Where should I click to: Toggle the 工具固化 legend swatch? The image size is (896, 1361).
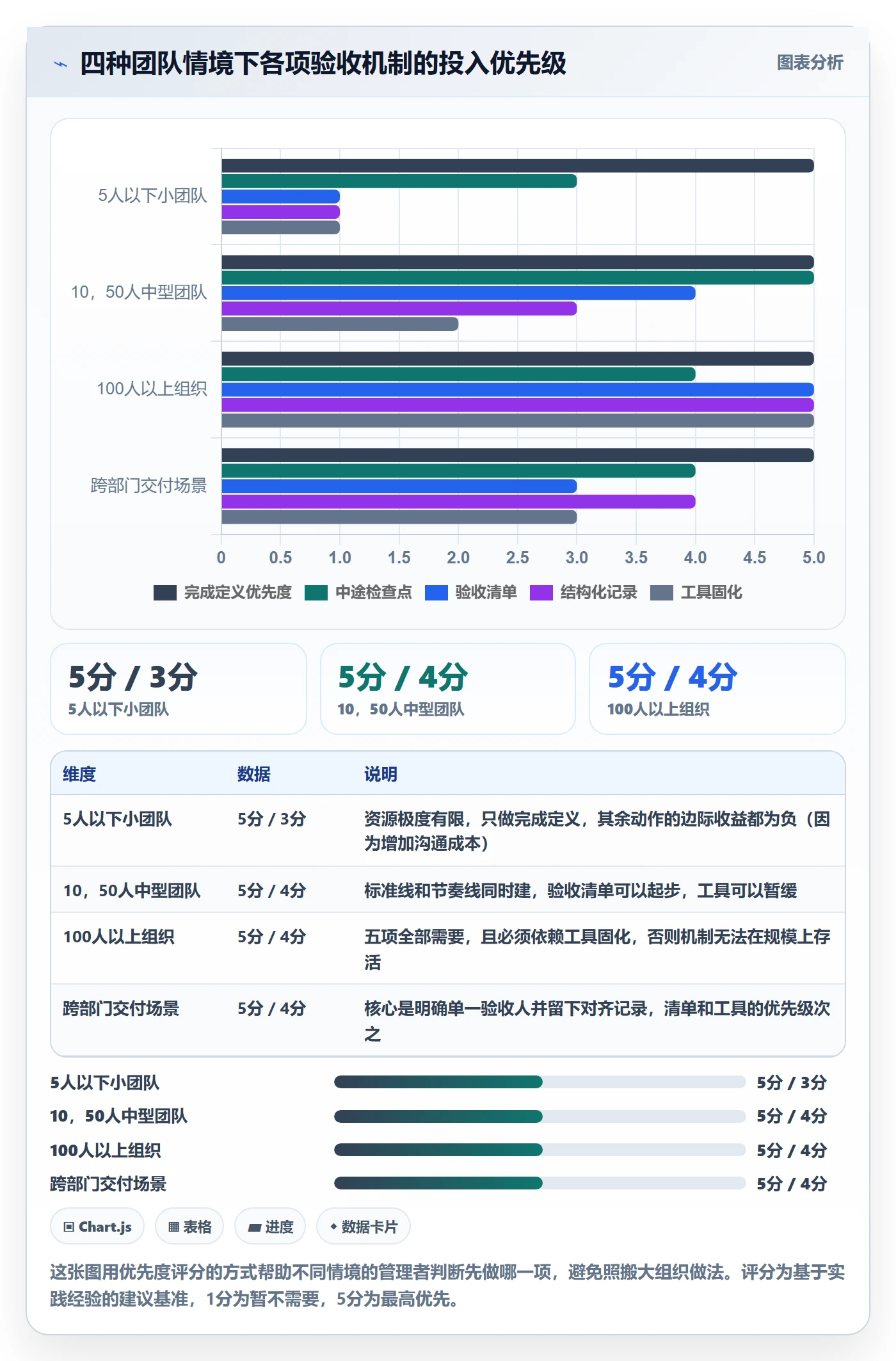[662, 593]
